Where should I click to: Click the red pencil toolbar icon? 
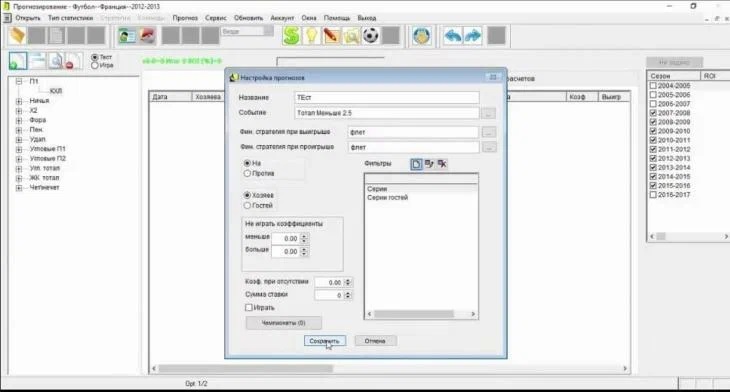331,36
